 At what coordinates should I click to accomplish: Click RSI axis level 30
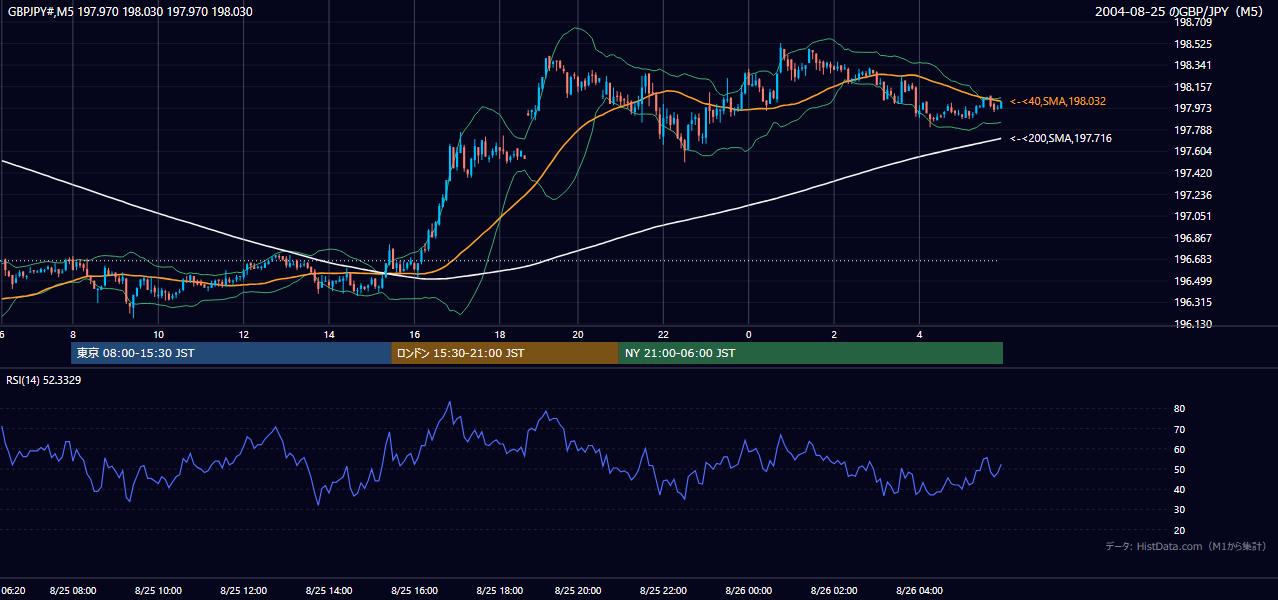pos(1180,510)
